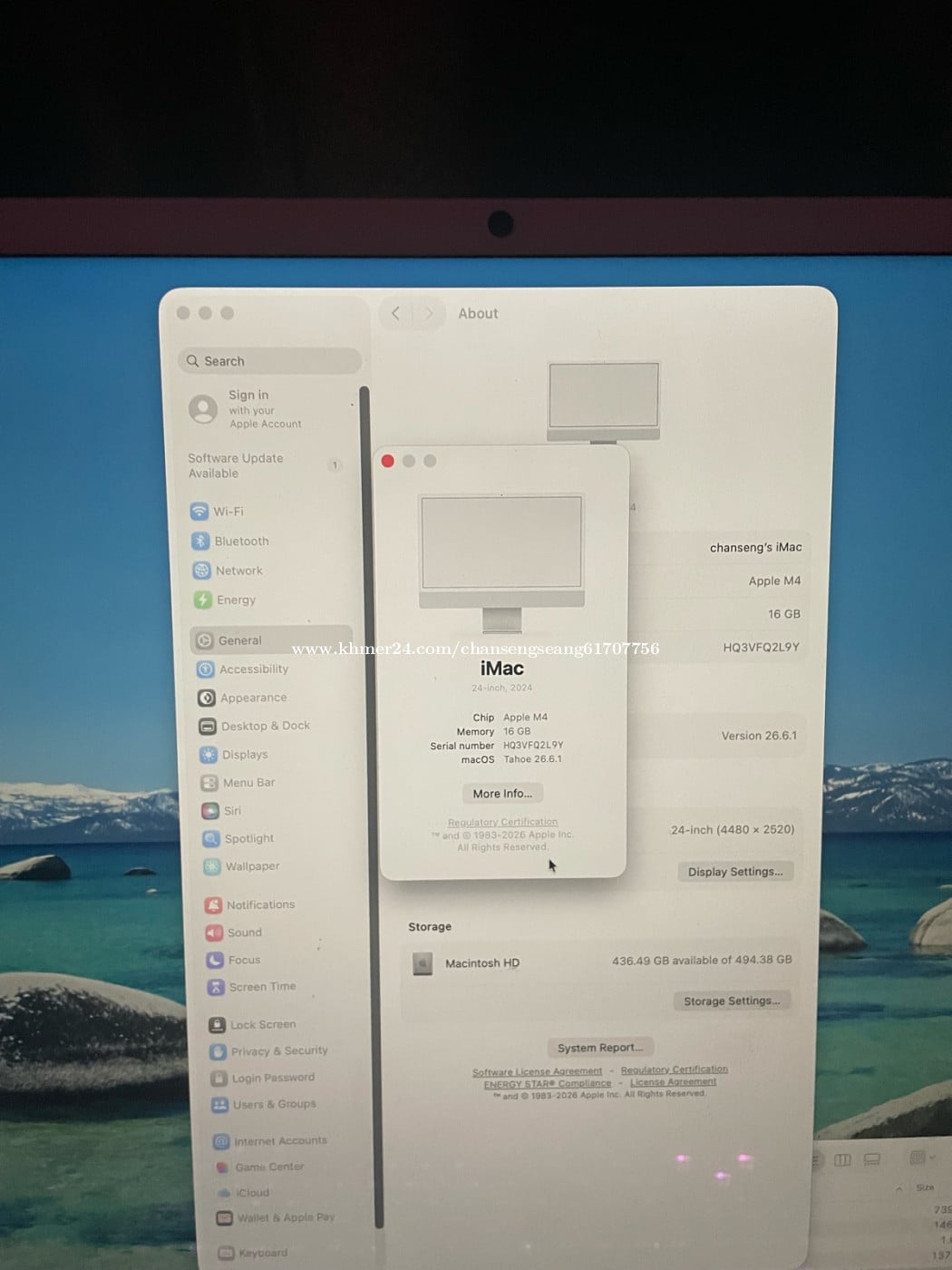This screenshot has width=952, height=1270.
Task: Open Regulatory Certification link in small About window
Action: [502, 823]
